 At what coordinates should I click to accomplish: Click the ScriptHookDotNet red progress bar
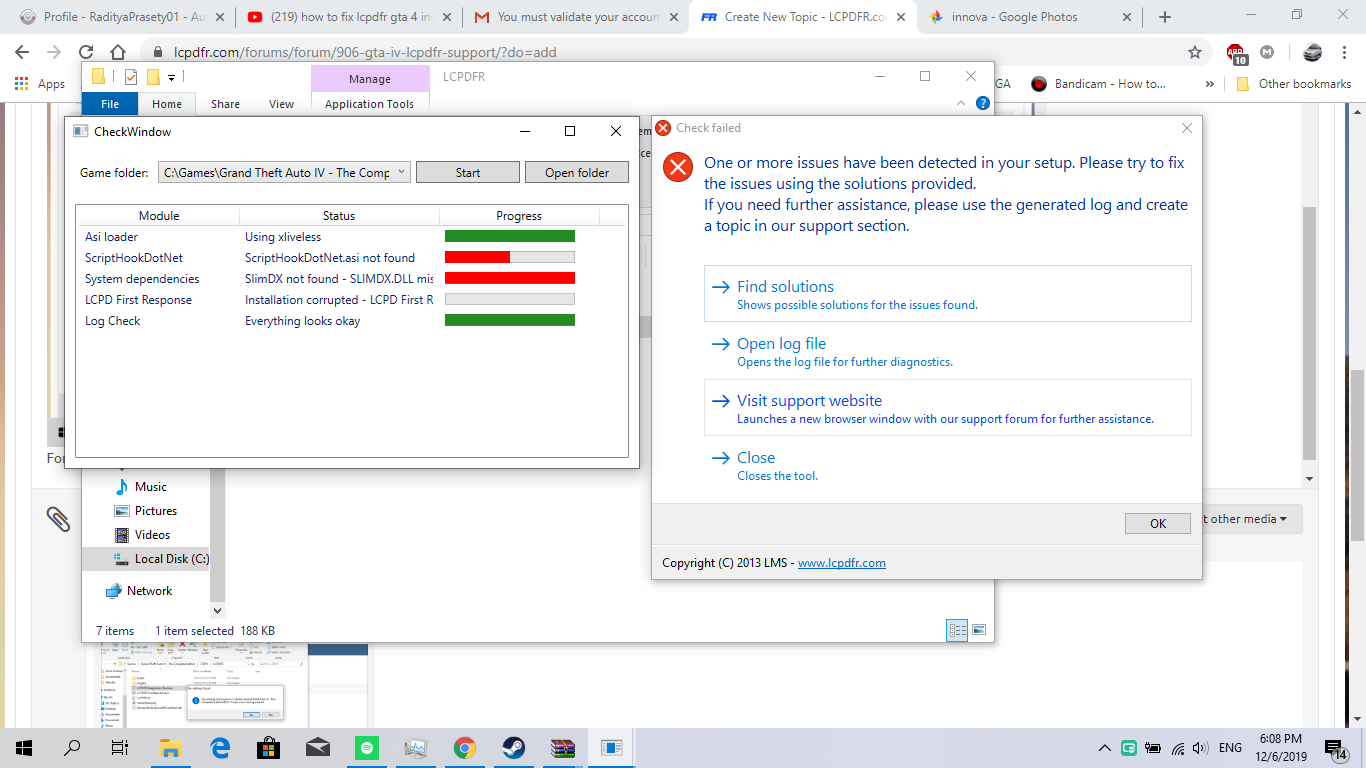pyautogui.click(x=510, y=258)
